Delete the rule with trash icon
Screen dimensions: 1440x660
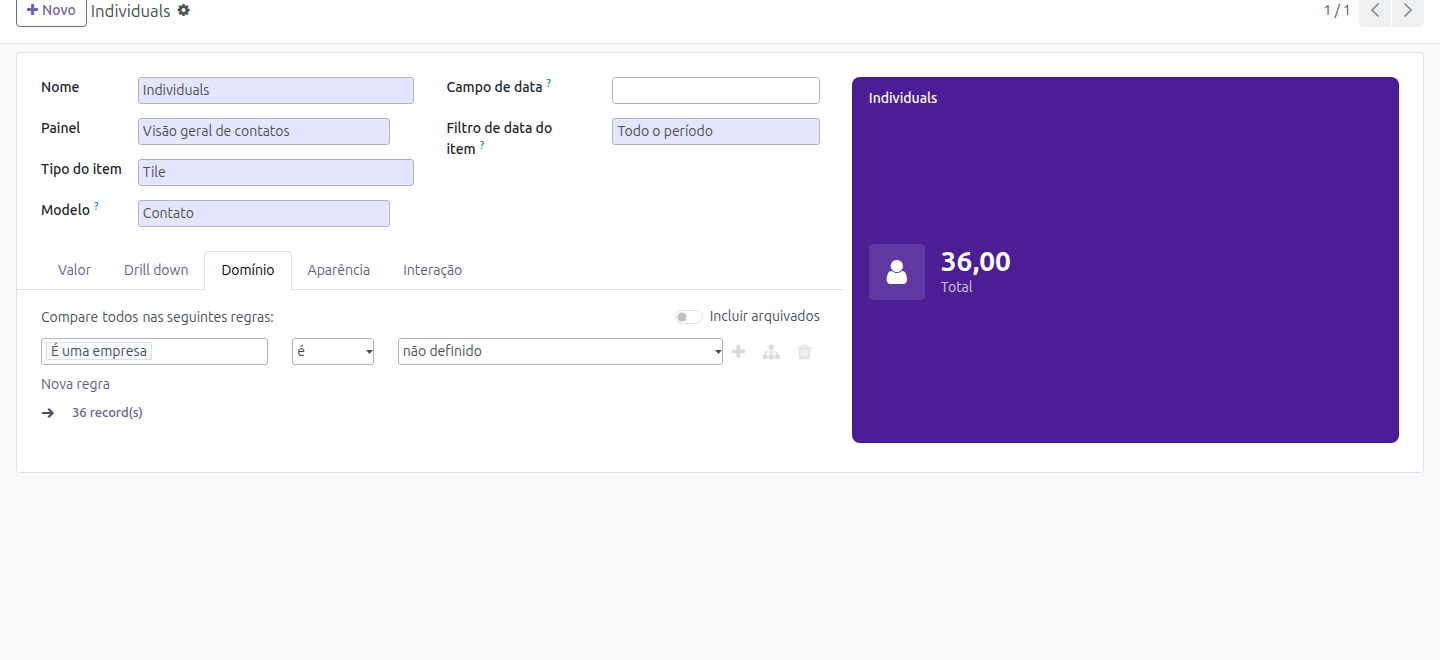tap(804, 352)
